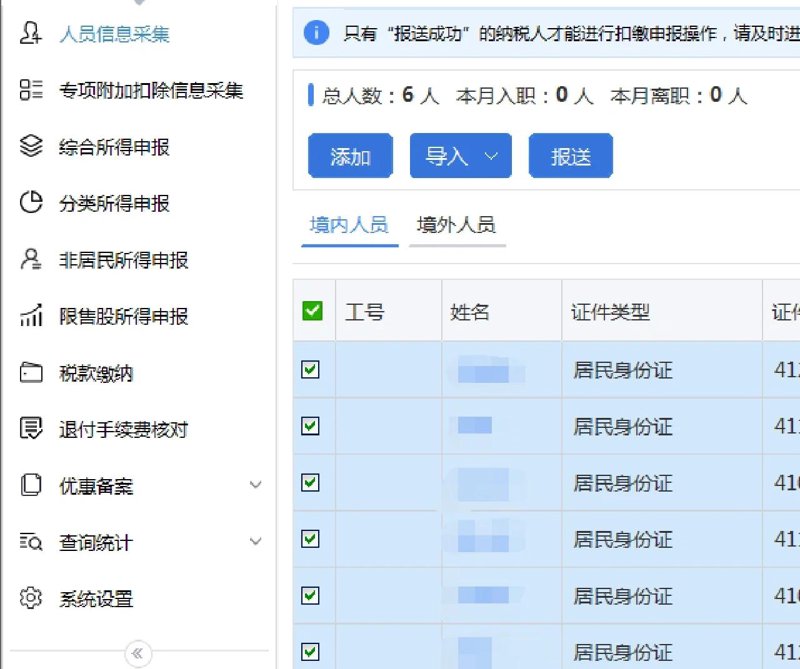Click the 税款缴纳 folder icon

31,372
